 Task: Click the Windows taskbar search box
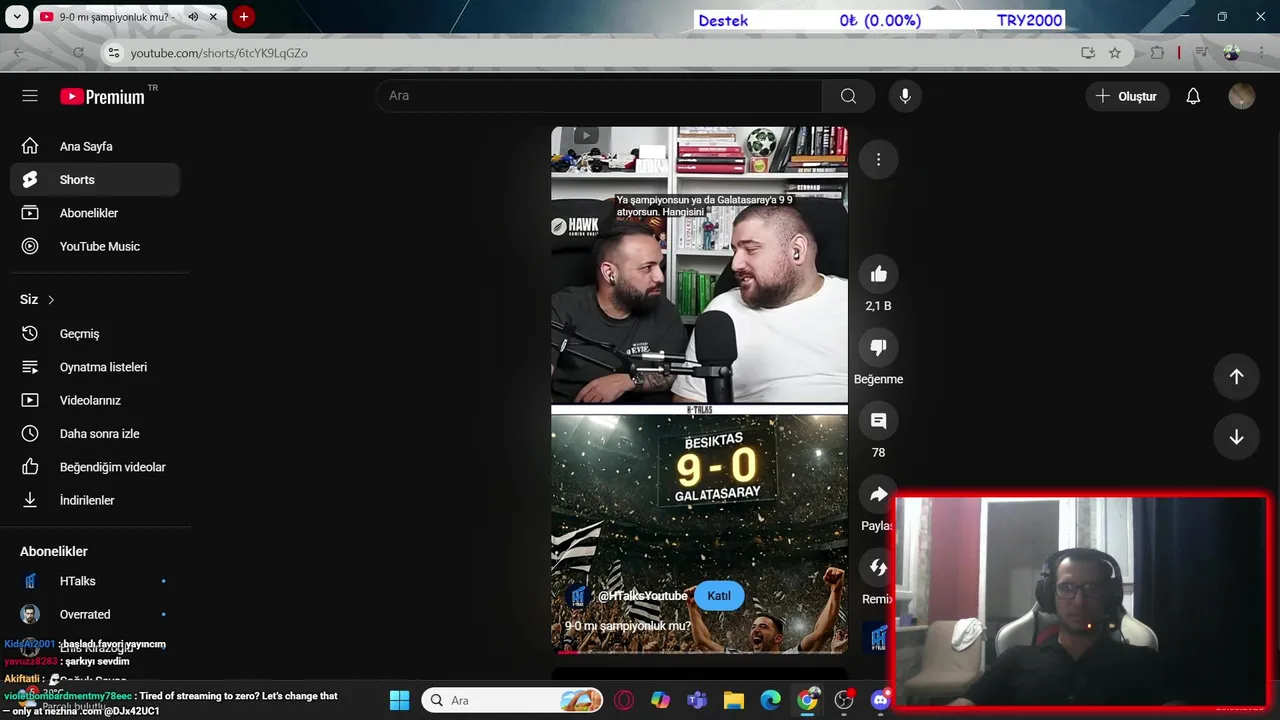pyautogui.click(x=513, y=700)
